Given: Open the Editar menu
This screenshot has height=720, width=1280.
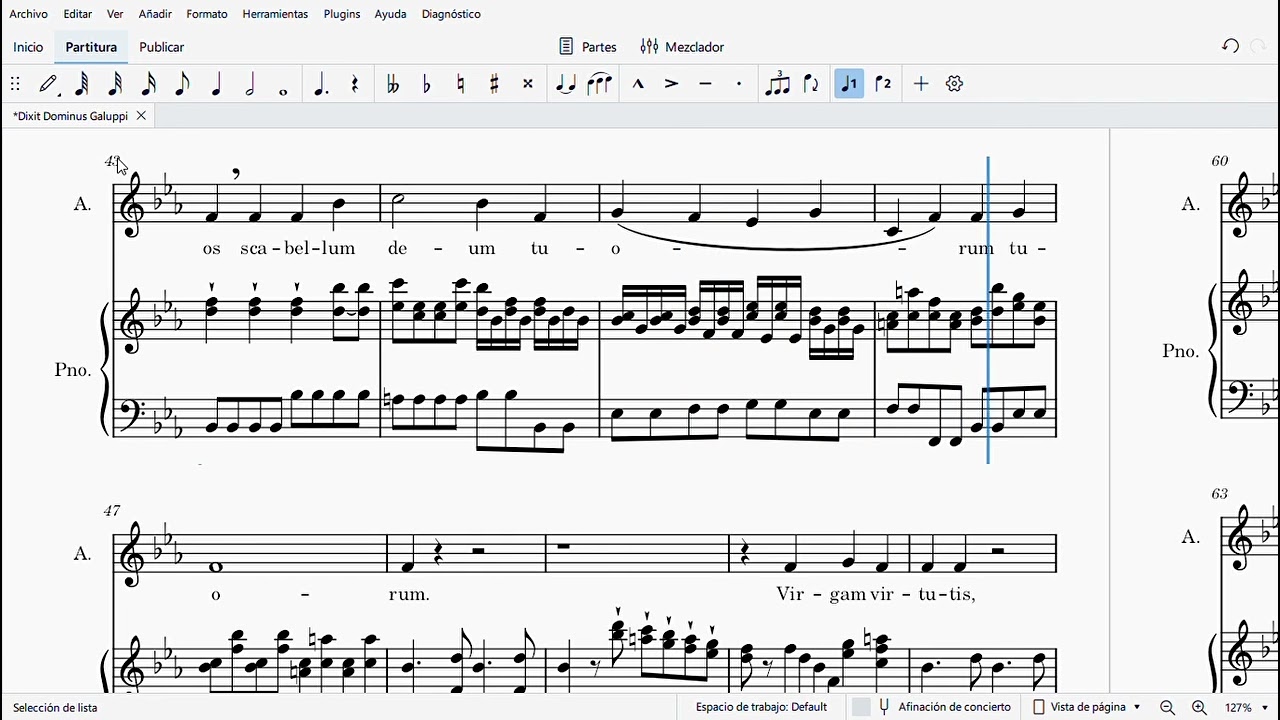Looking at the screenshot, I should (x=78, y=14).
